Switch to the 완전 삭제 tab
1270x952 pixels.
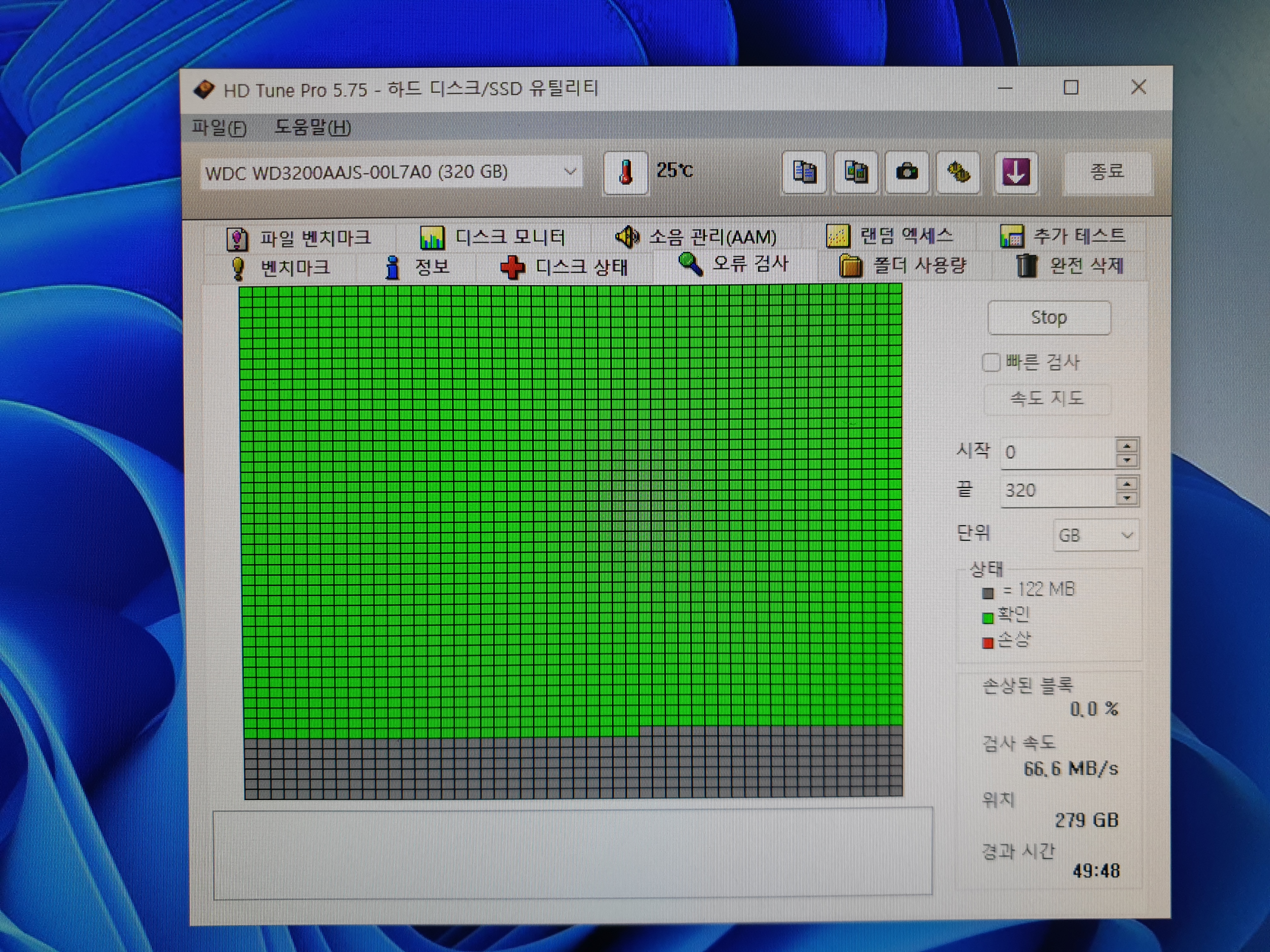point(1070,265)
